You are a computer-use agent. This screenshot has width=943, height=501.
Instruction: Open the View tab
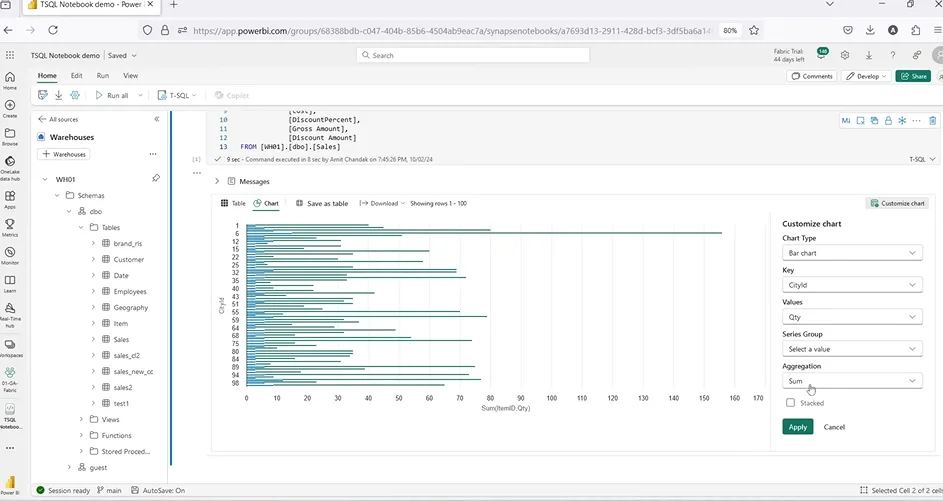pyautogui.click(x=131, y=76)
